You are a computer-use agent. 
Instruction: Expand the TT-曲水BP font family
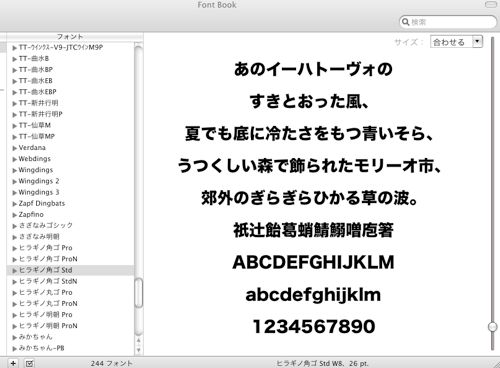[14, 70]
